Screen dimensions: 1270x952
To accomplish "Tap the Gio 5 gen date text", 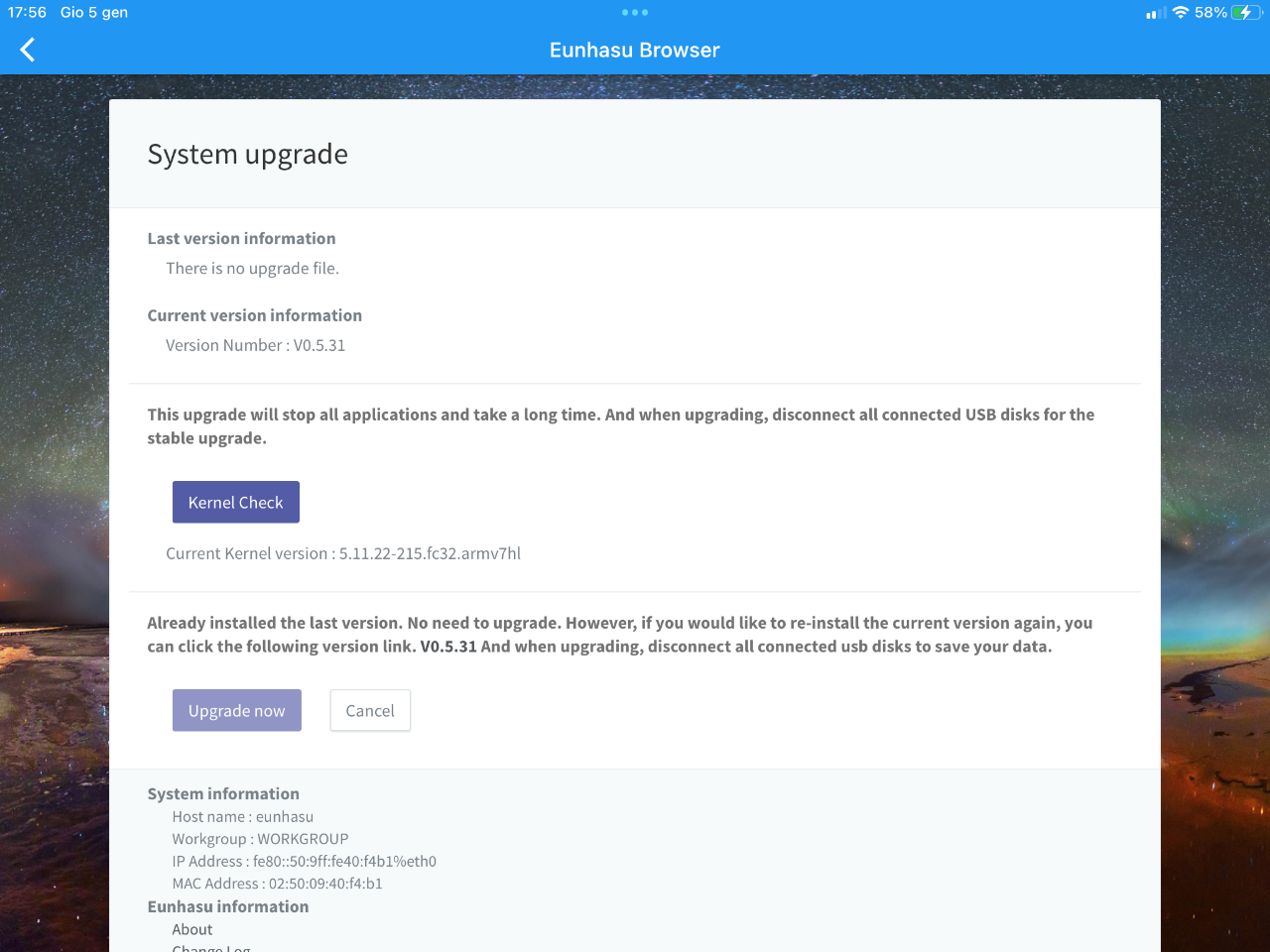I will (x=94, y=13).
